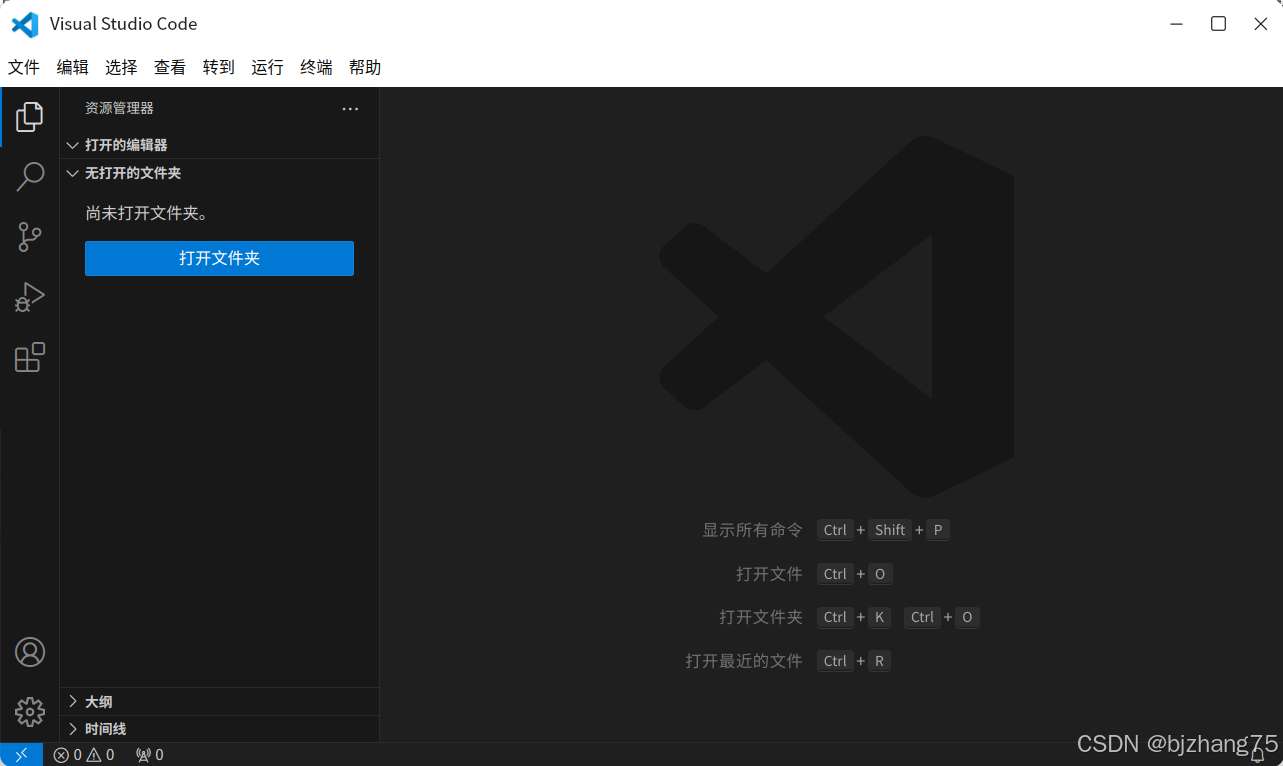Open the 转到 menu

click(219, 67)
